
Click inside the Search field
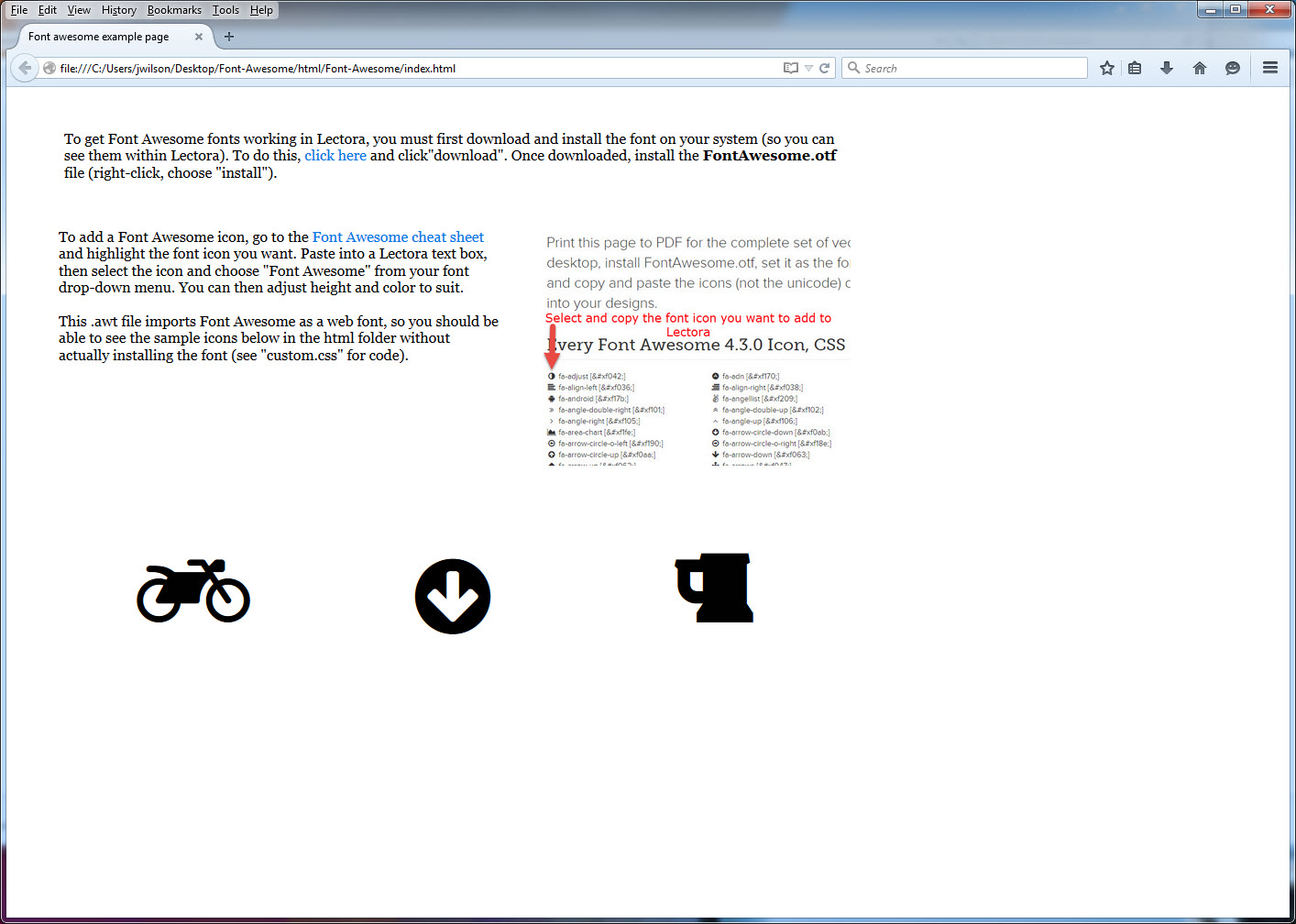(962, 68)
